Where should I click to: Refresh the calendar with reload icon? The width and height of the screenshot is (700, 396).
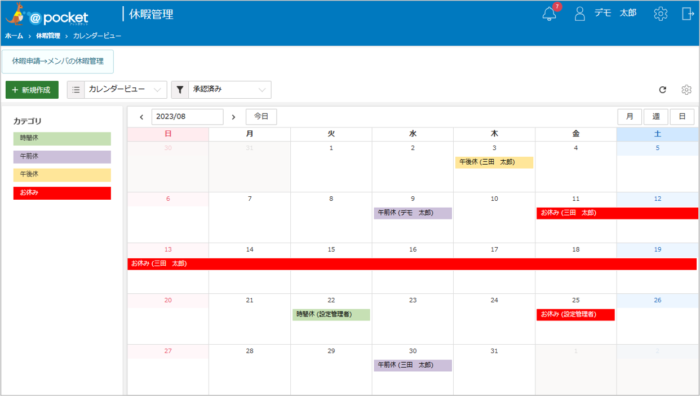point(662,90)
